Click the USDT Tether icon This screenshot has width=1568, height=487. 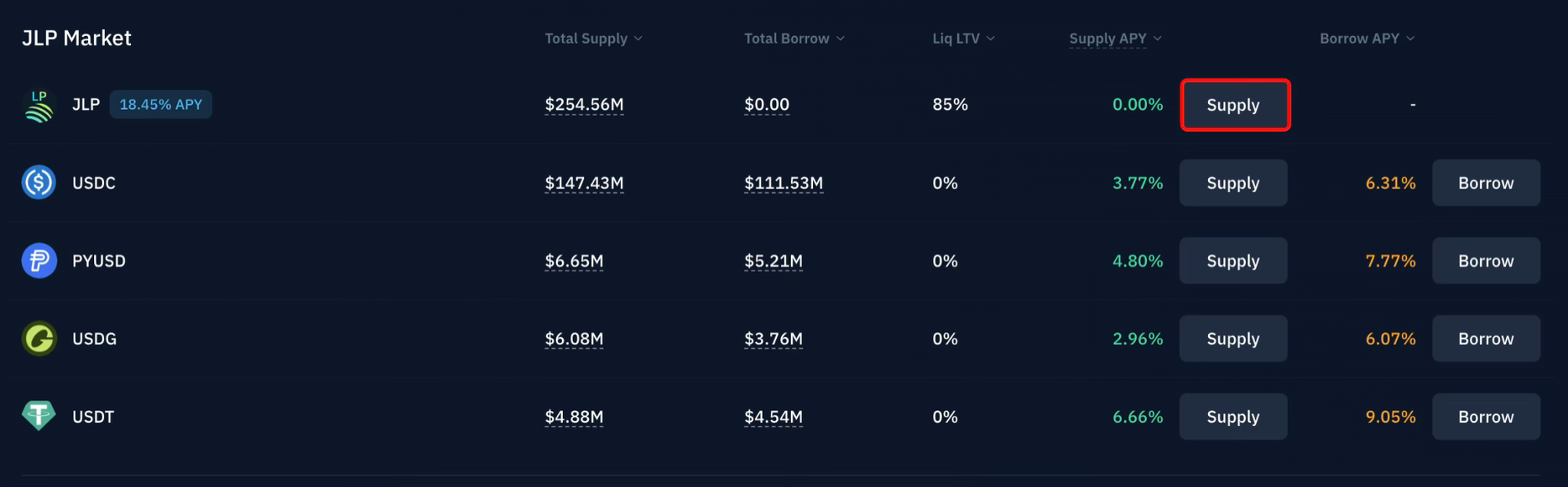pyautogui.click(x=38, y=416)
